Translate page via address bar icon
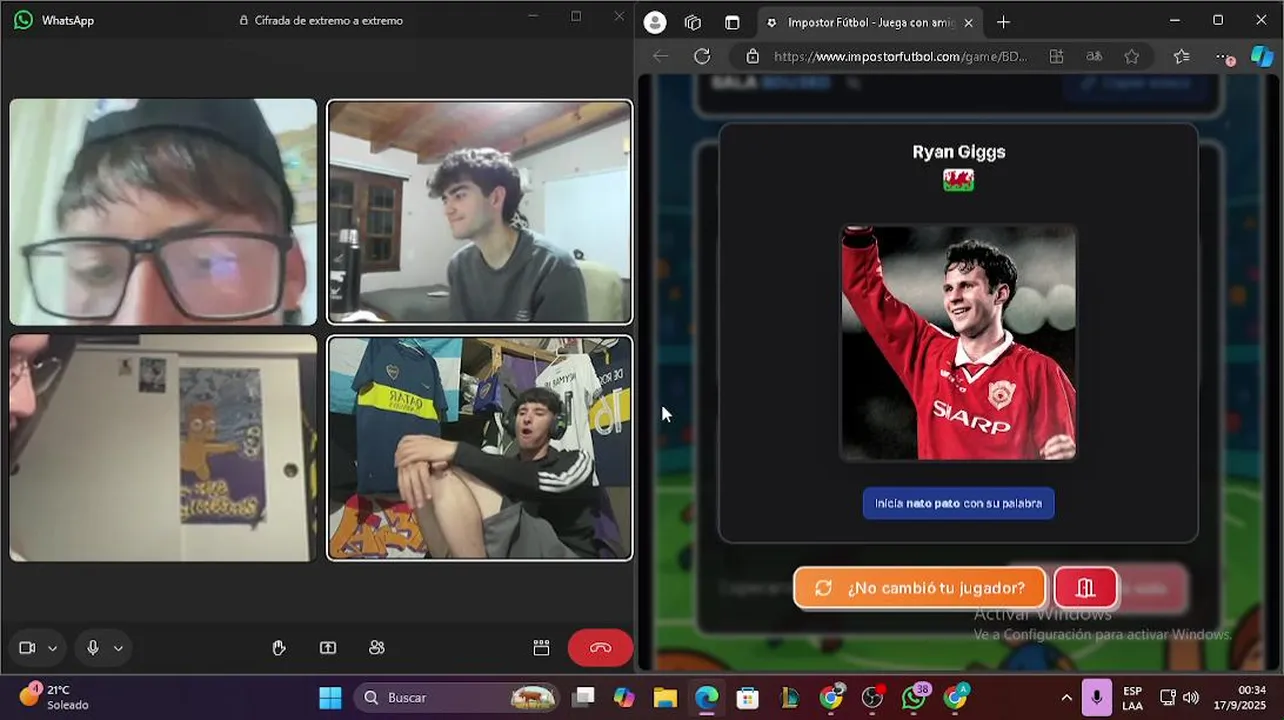 1094,56
